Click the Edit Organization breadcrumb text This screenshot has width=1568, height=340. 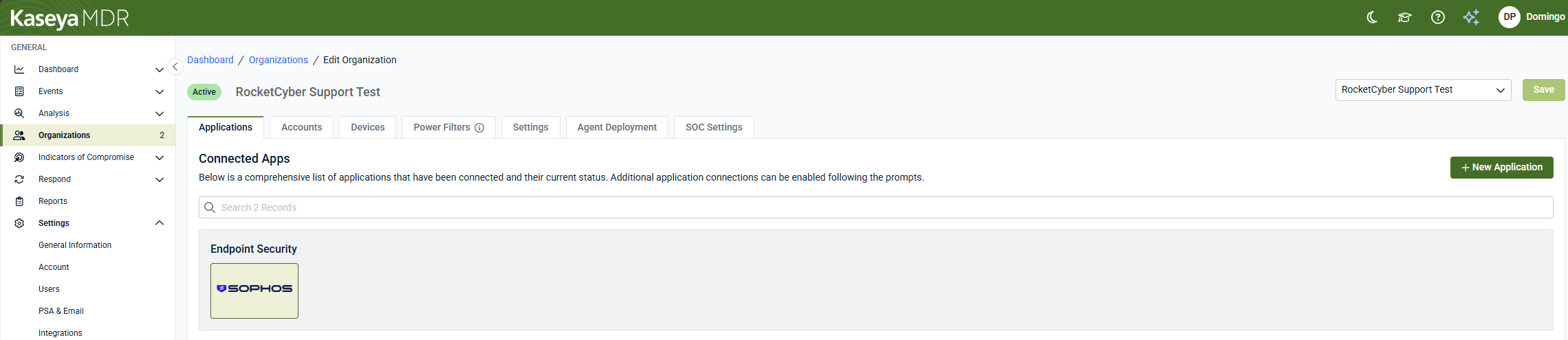coord(360,60)
